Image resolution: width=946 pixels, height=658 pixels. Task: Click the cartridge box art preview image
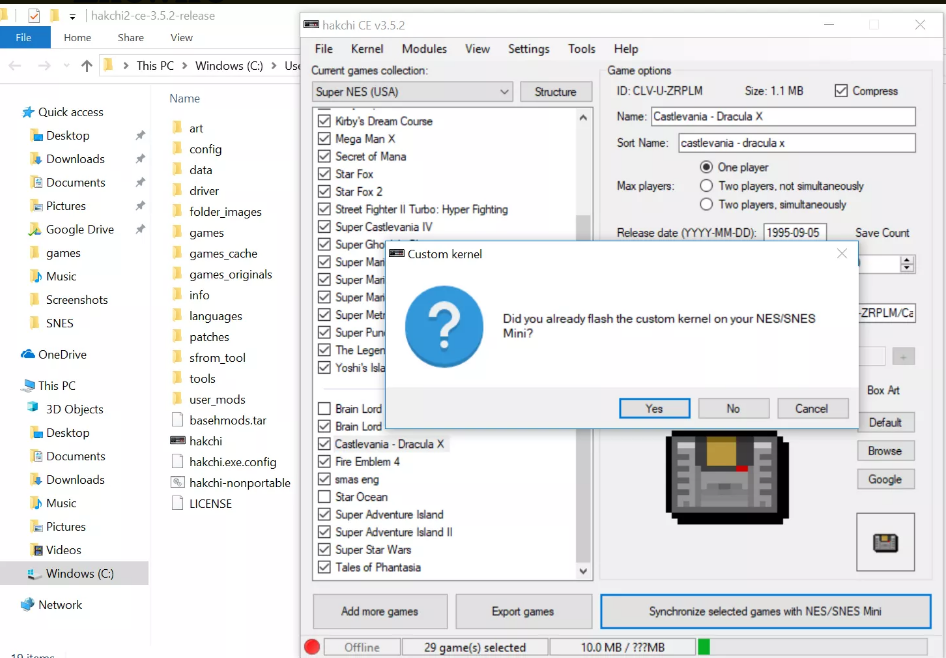coord(727,477)
